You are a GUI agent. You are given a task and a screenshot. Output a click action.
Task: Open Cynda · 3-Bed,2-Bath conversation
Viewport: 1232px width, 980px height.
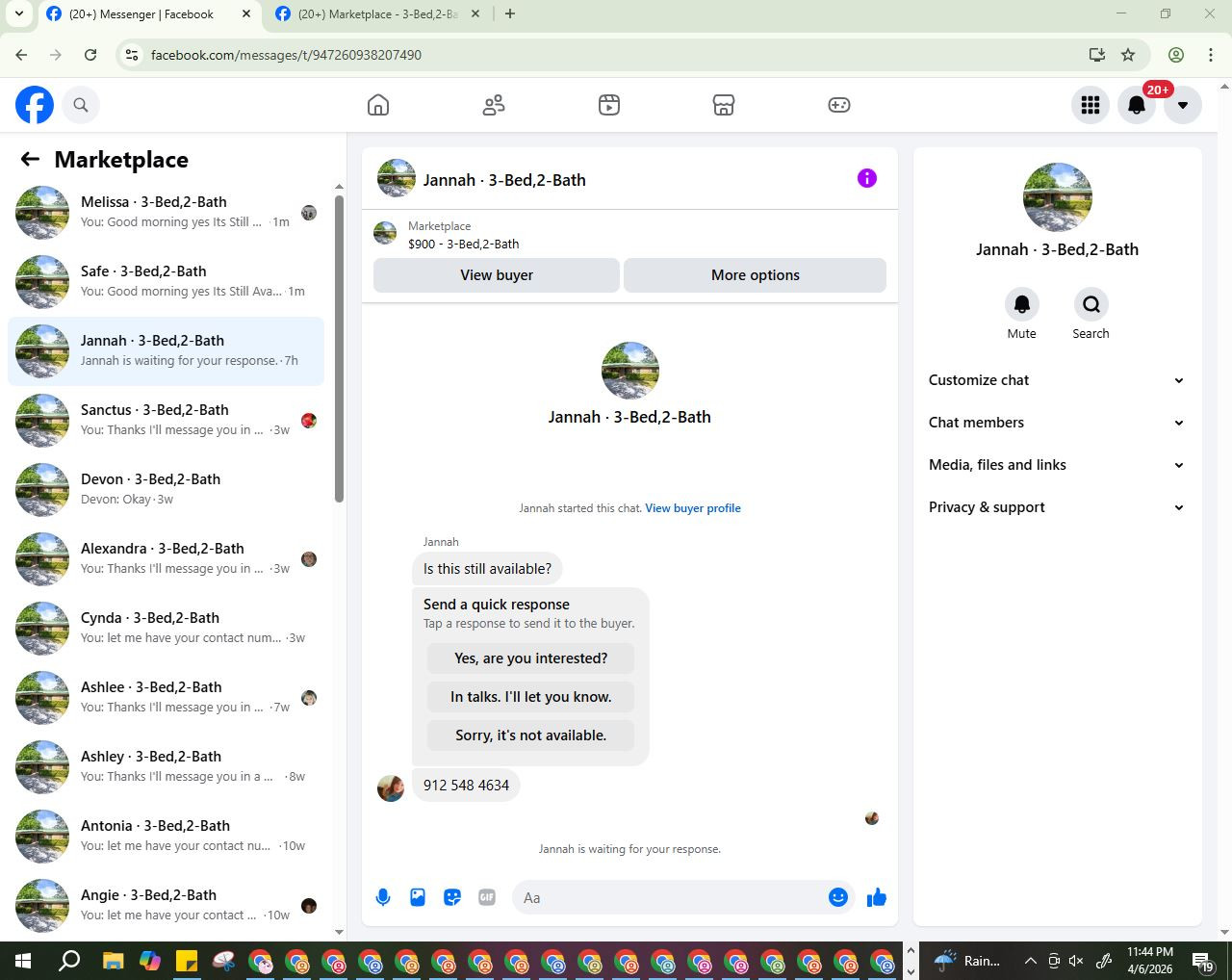tap(166, 629)
